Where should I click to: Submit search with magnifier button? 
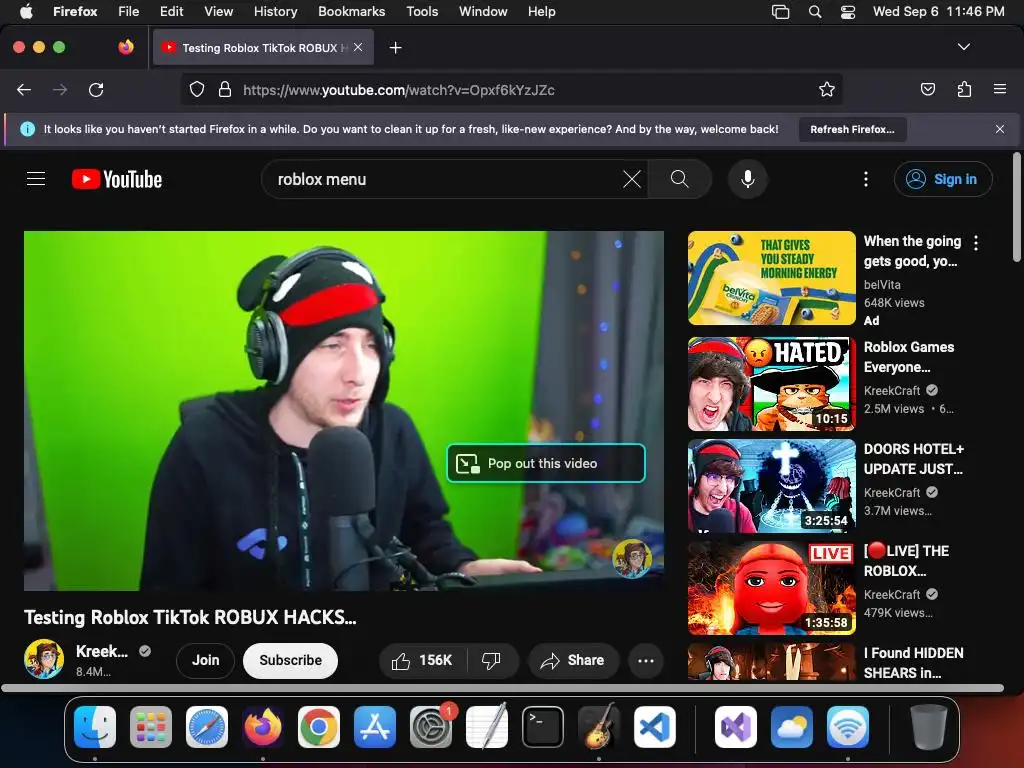coord(680,179)
